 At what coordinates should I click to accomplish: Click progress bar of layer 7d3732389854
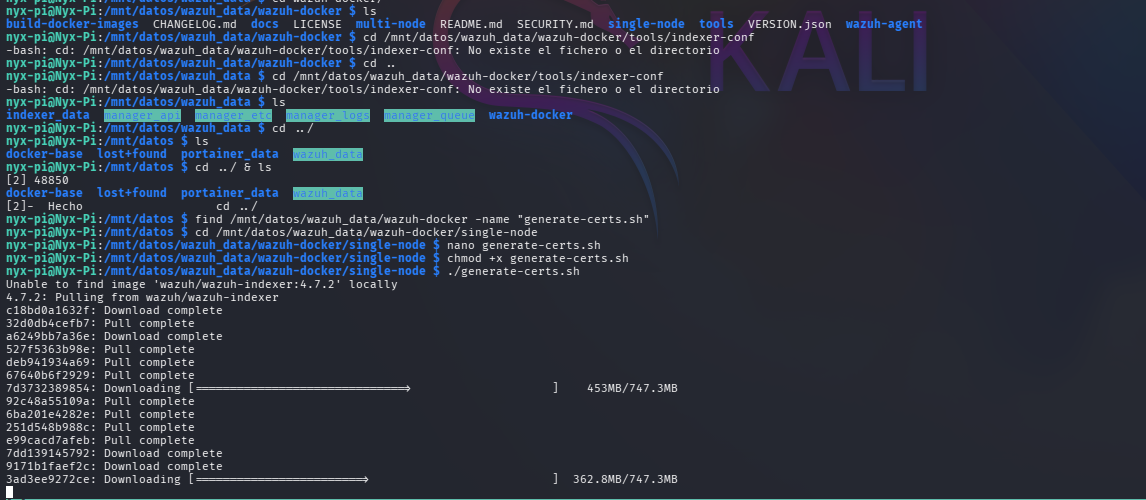pos(373,388)
